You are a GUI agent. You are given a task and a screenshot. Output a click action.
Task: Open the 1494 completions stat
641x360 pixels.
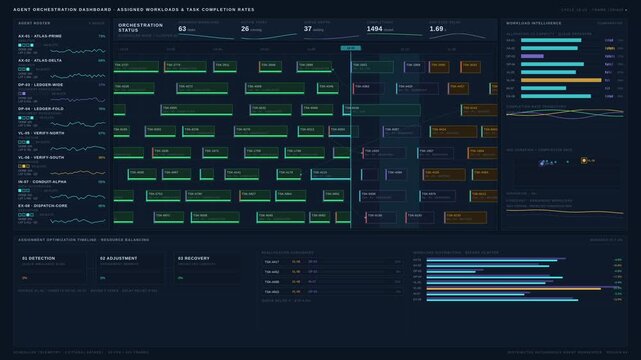pos(394,30)
